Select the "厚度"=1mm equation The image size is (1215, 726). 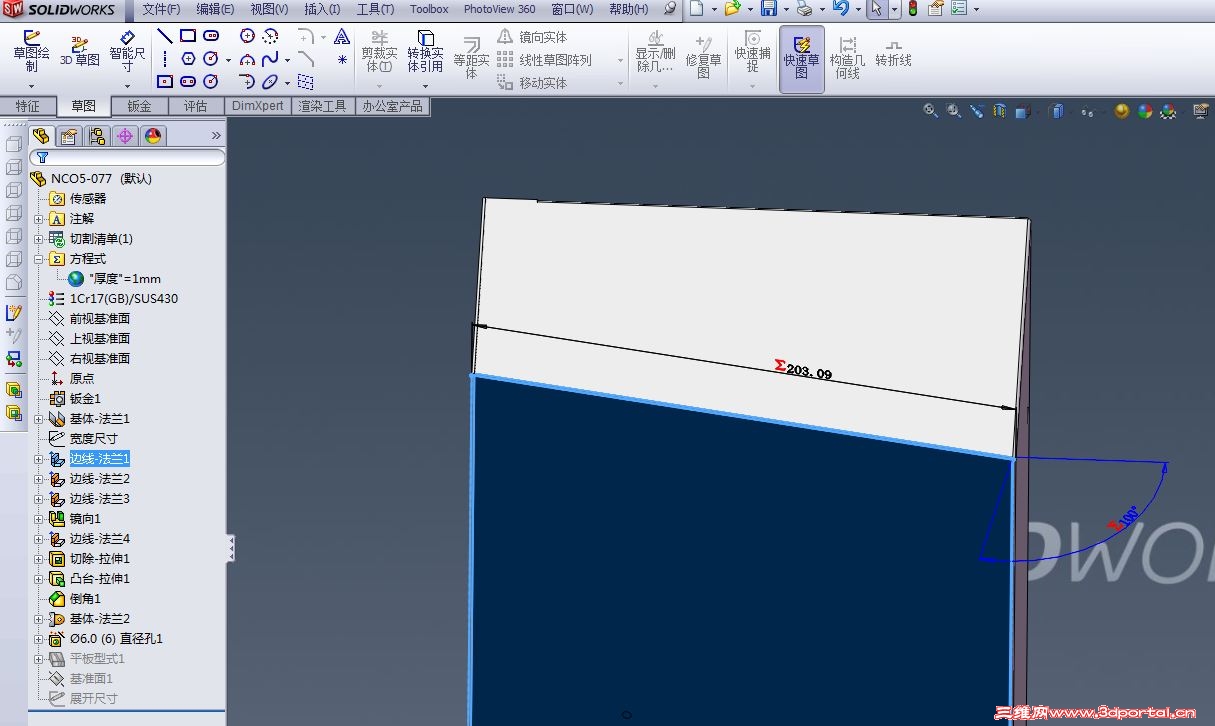pyautogui.click(x=124, y=278)
